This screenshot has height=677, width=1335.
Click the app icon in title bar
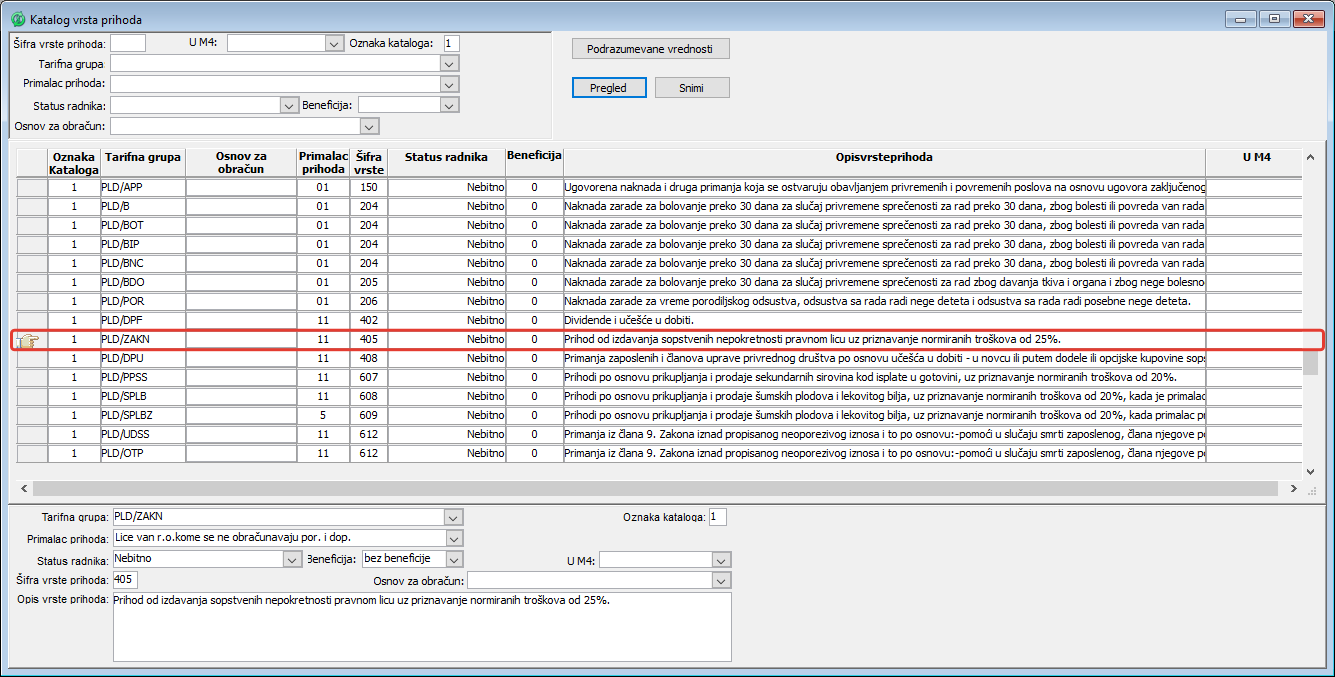[x=16, y=19]
